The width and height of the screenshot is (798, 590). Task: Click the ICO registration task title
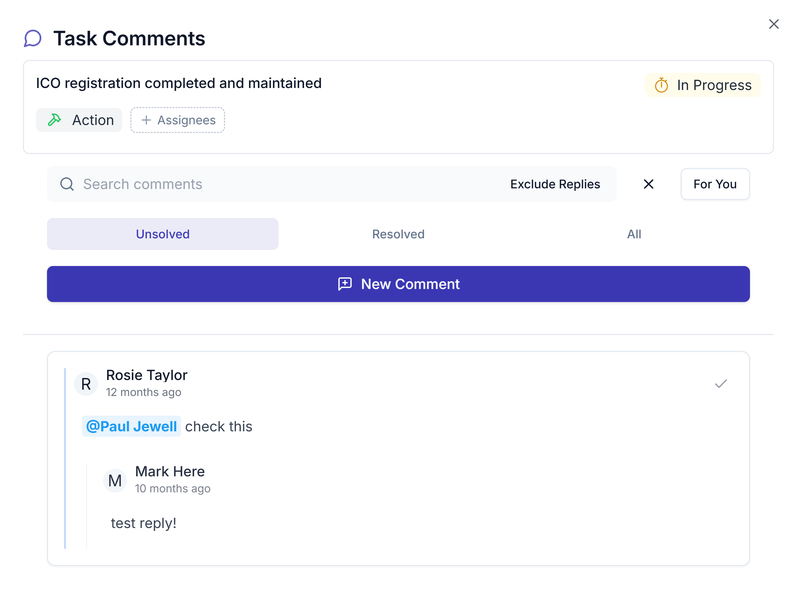(179, 83)
